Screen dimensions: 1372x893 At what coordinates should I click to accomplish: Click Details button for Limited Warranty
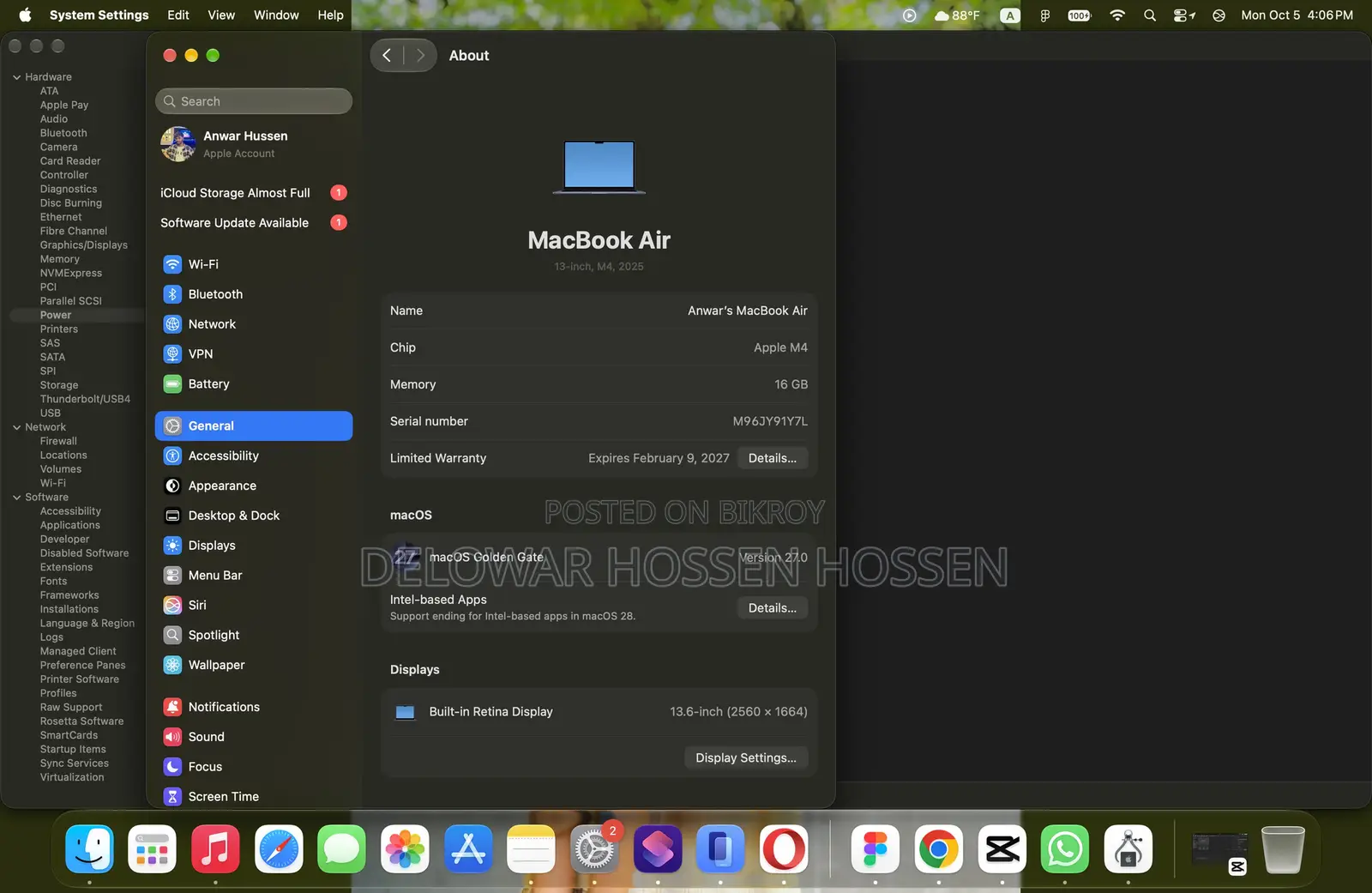[772, 458]
